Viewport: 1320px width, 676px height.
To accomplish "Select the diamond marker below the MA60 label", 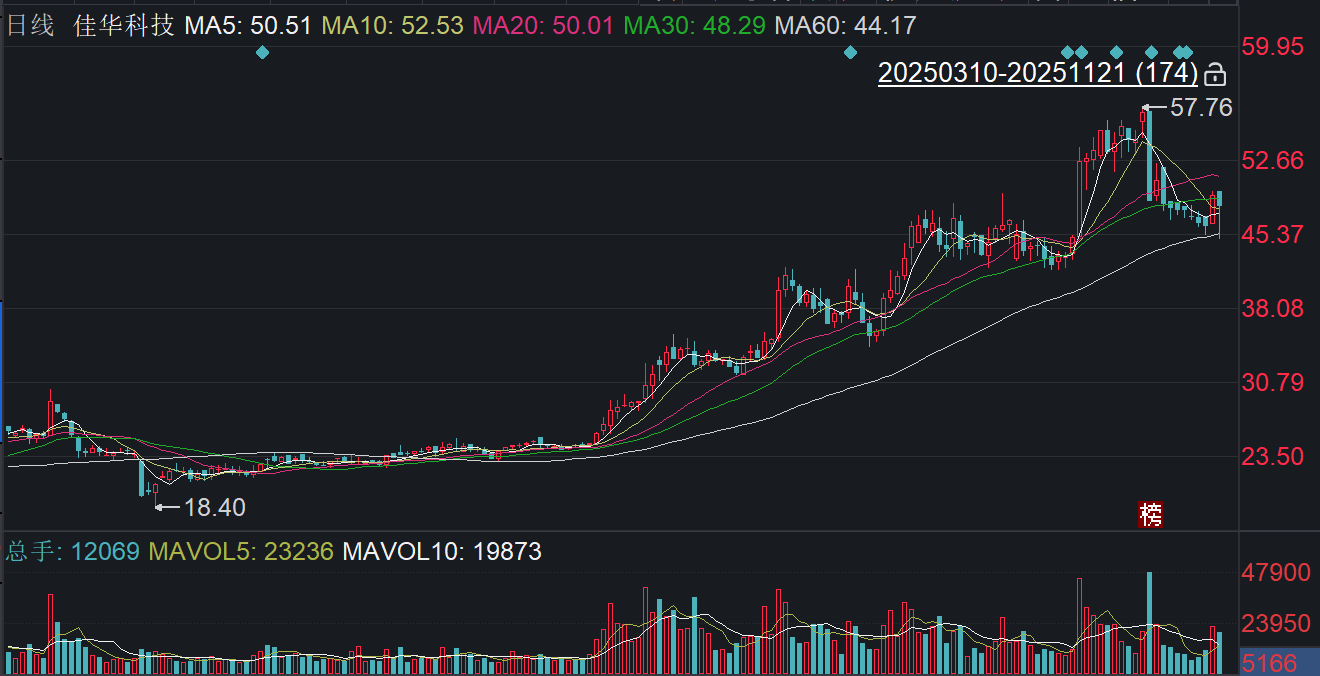I will click(850, 52).
